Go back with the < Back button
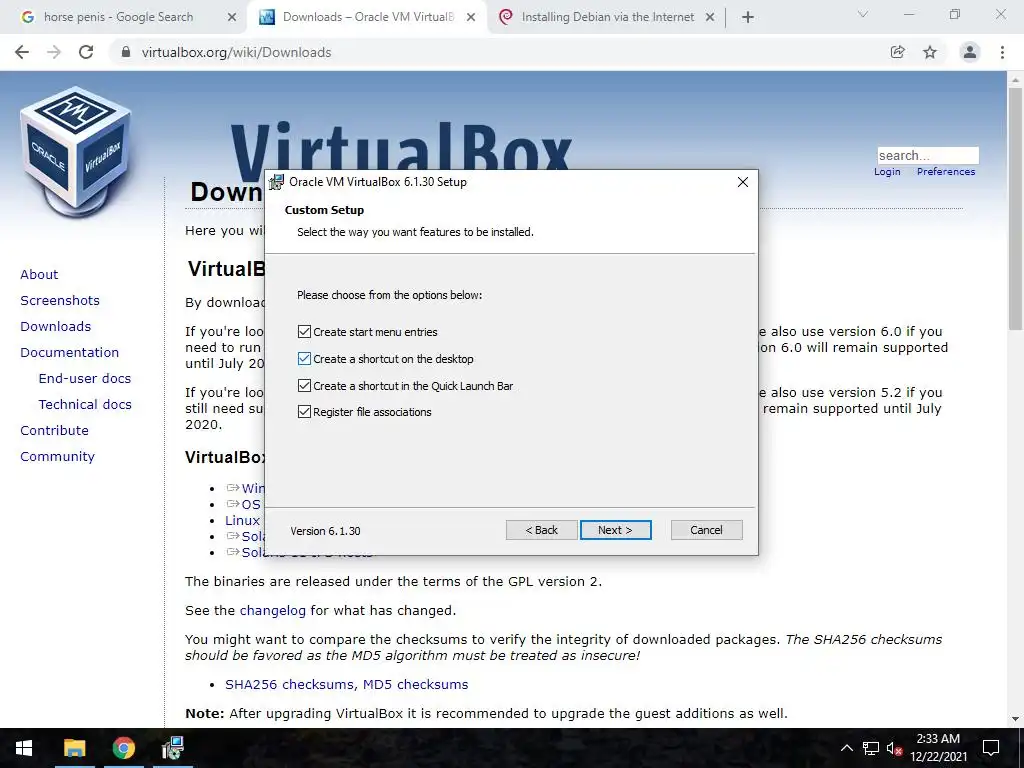Screen dimensions: 1024x768 click(541, 530)
